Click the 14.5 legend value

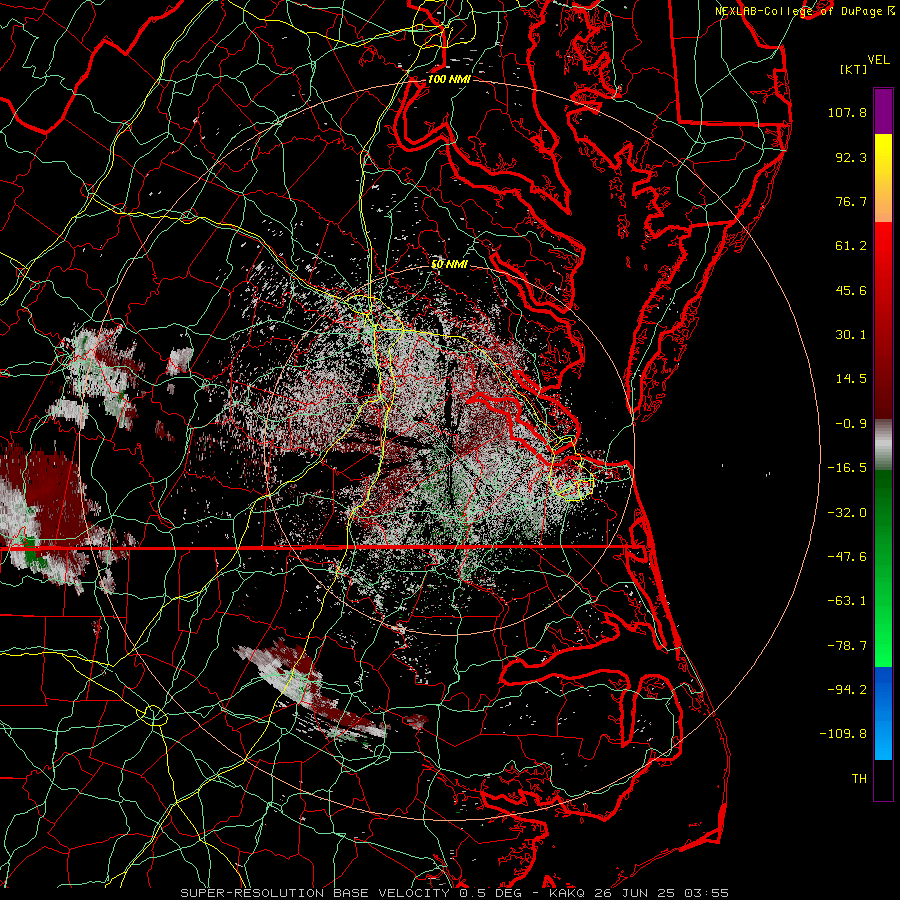point(851,379)
